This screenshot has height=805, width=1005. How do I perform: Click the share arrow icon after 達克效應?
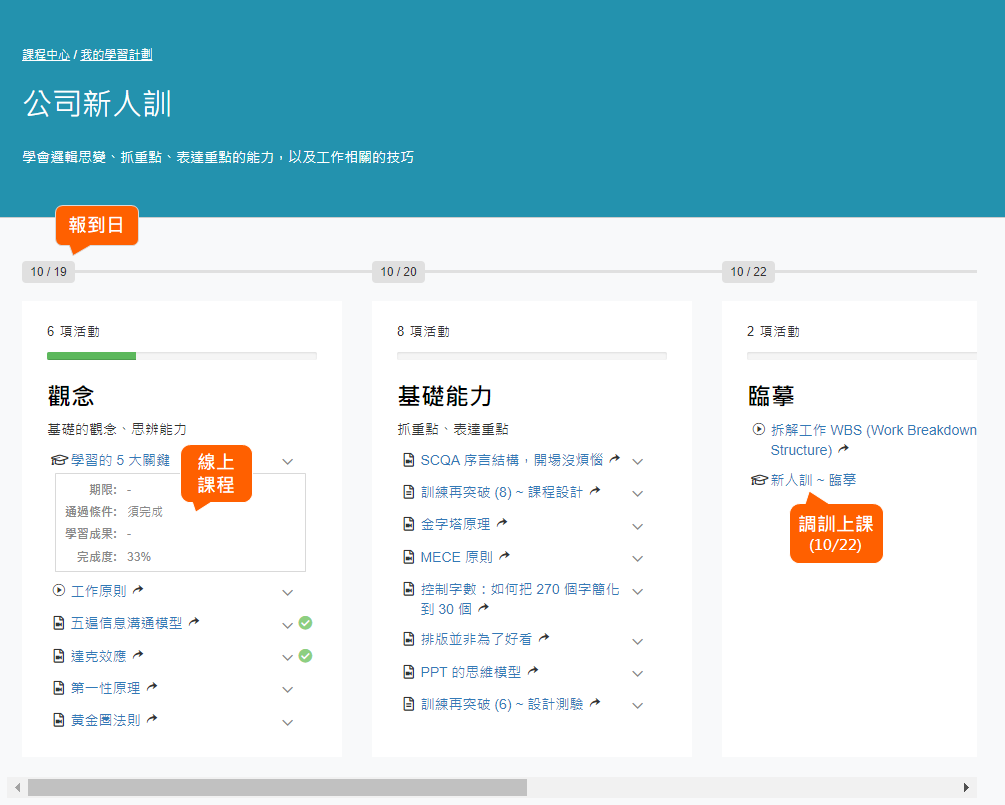[138, 655]
